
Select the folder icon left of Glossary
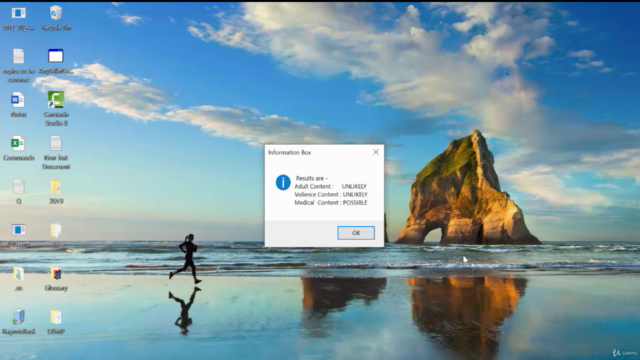click(18, 279)
